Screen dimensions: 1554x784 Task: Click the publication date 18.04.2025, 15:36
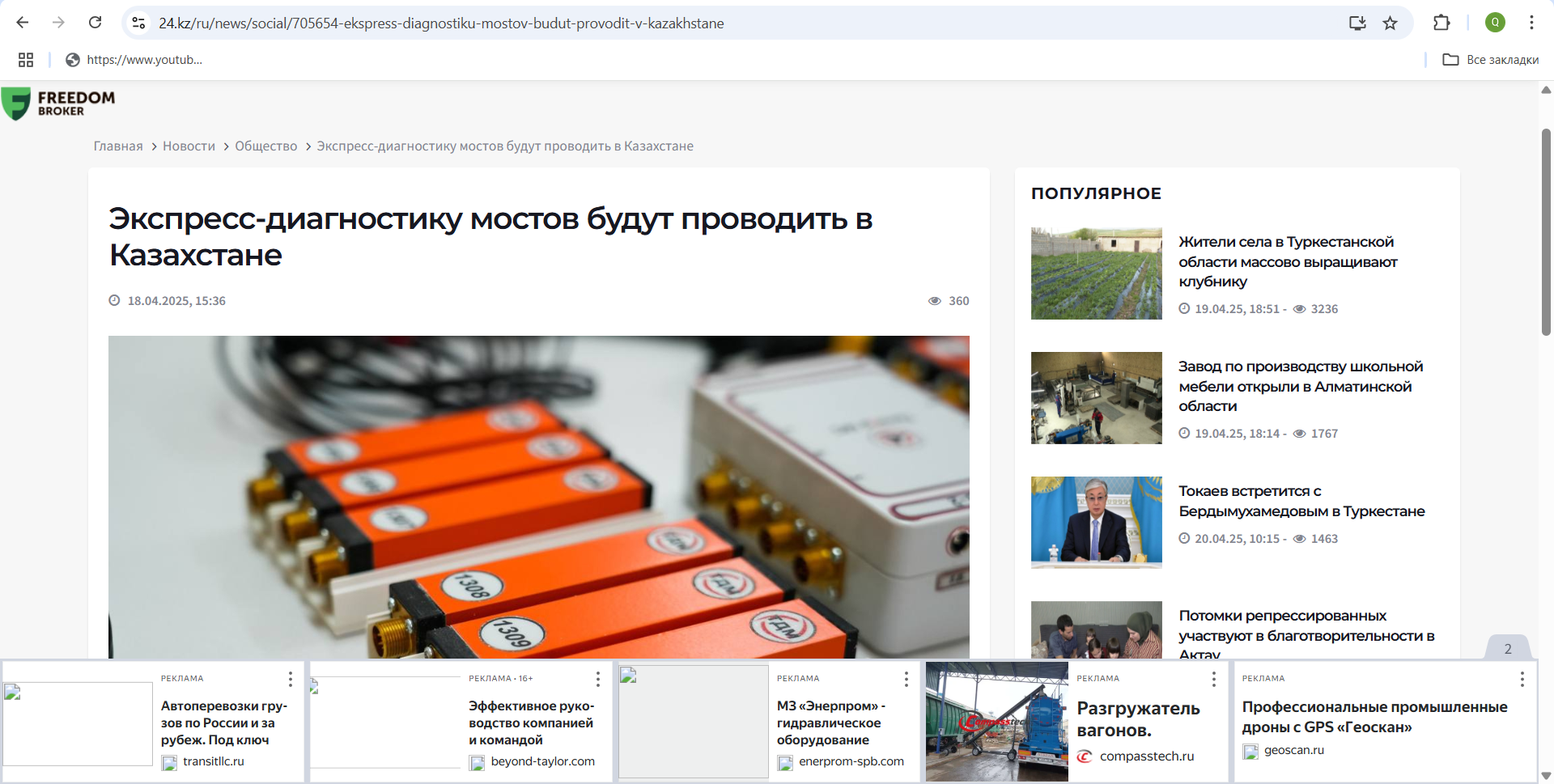[176, 301]
